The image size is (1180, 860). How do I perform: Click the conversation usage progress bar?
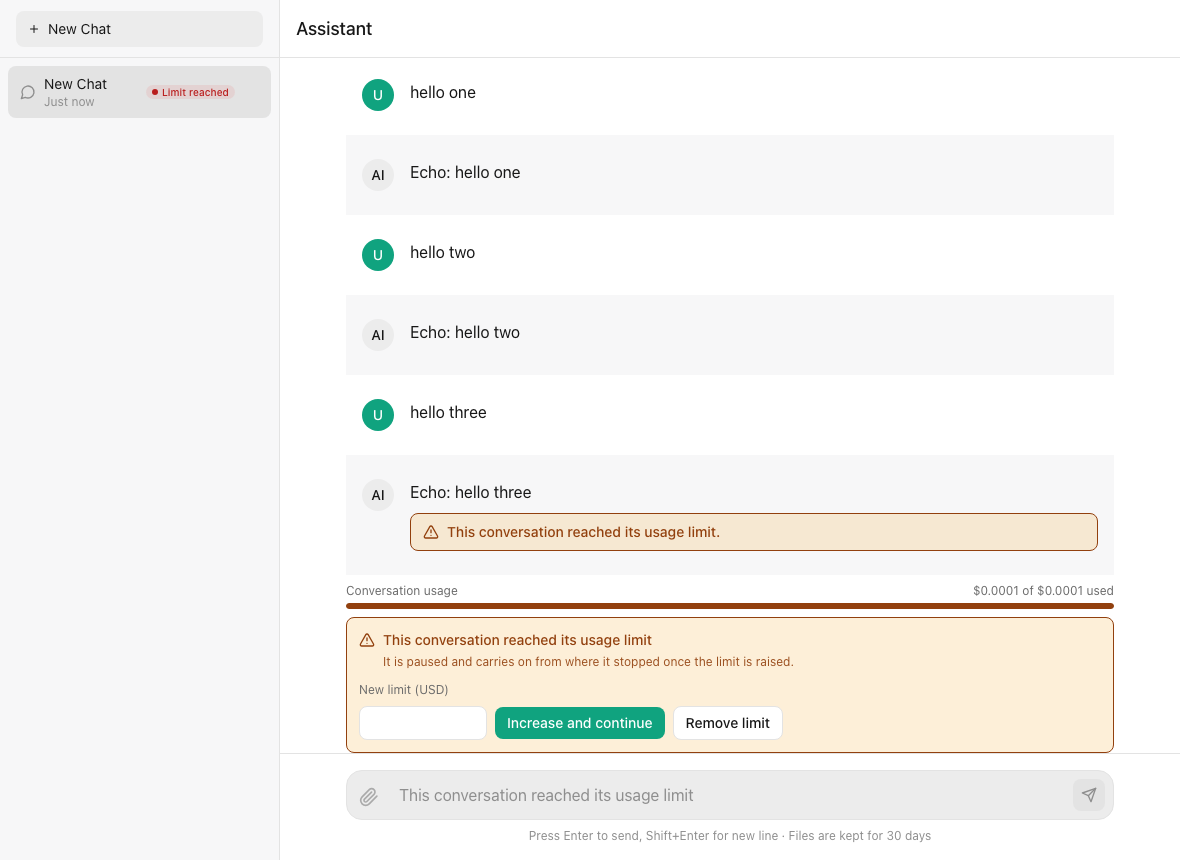(730, 606)
